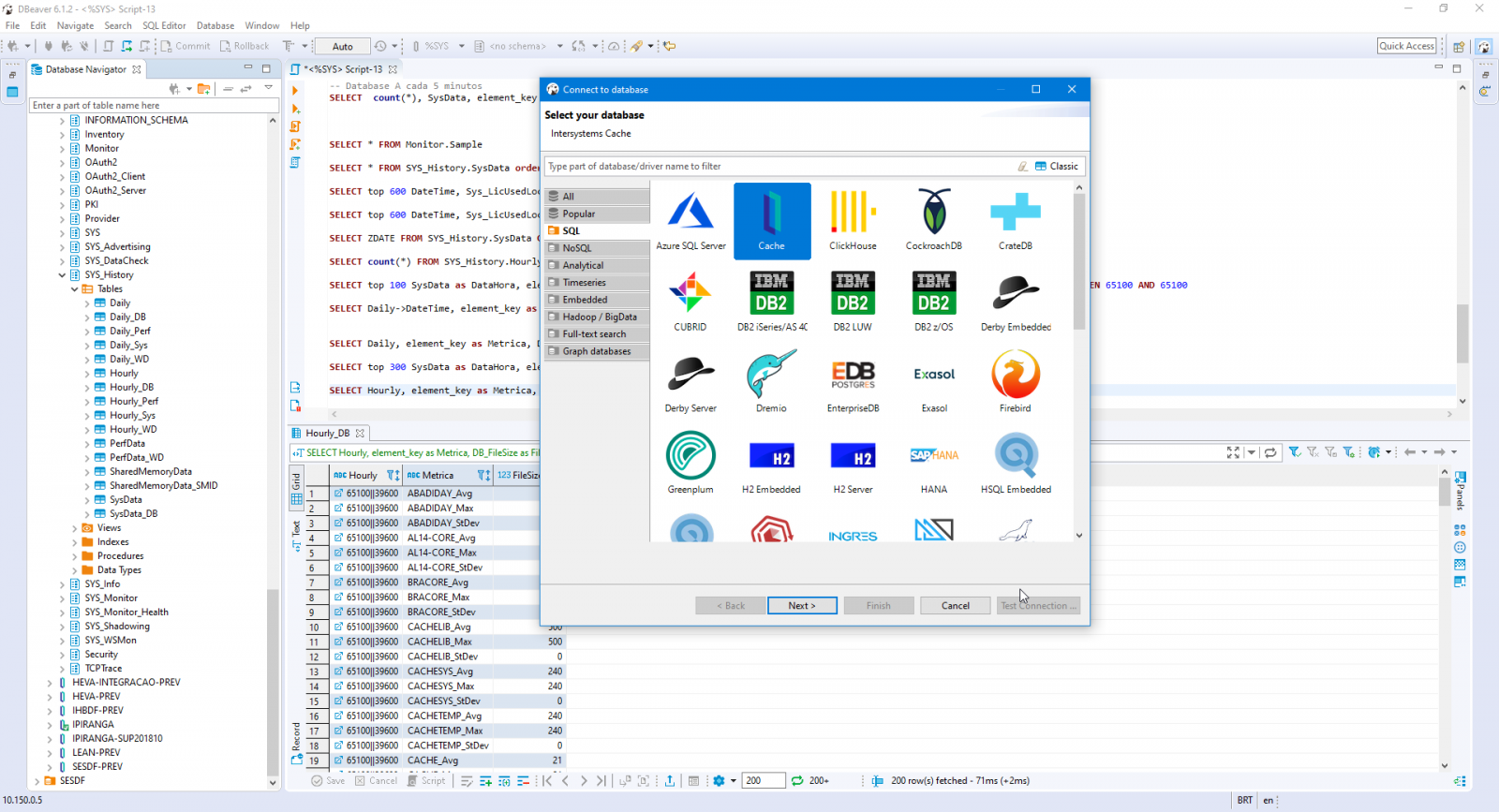Viewport: 1499px width, 812px height.
Task: Select the Dremio driver icon
Action: 772,383
